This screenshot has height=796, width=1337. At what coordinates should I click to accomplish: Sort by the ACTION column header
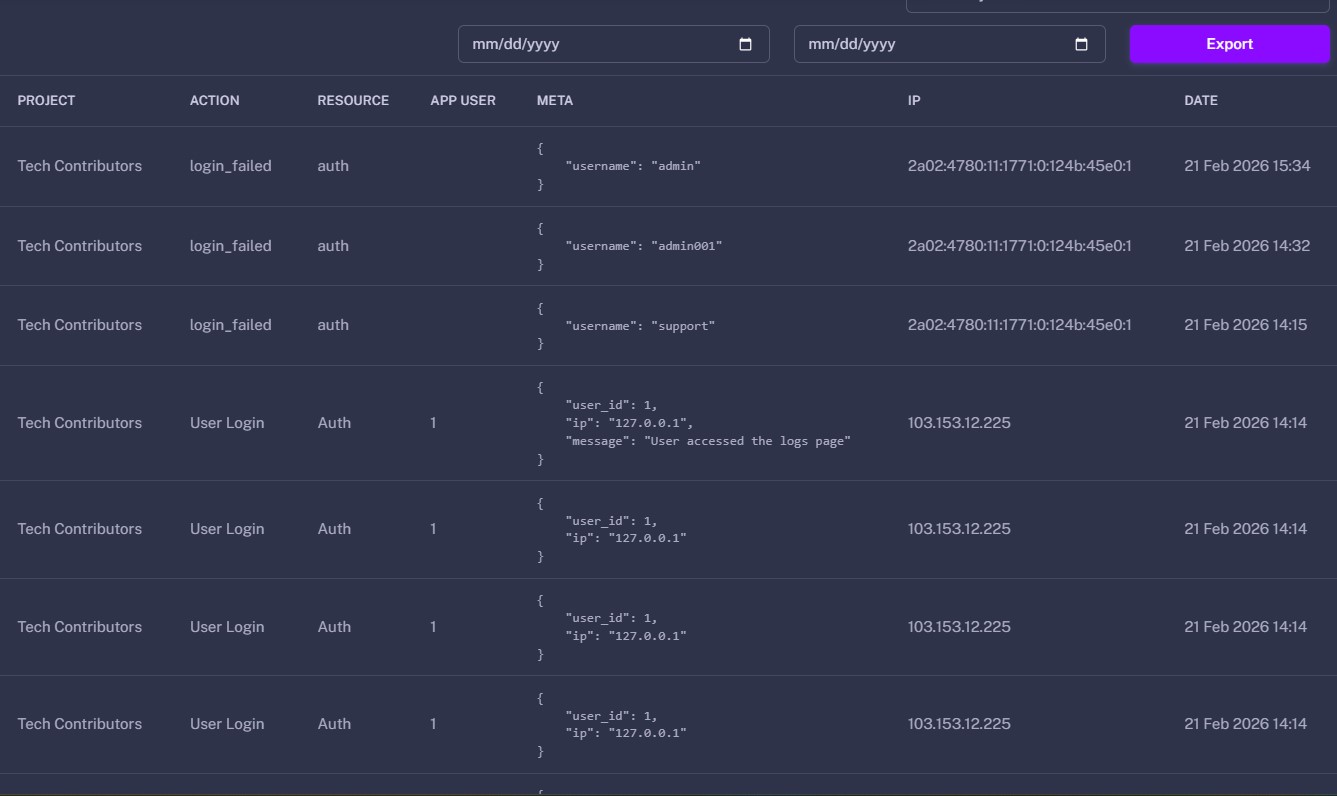tap(215, 100)
